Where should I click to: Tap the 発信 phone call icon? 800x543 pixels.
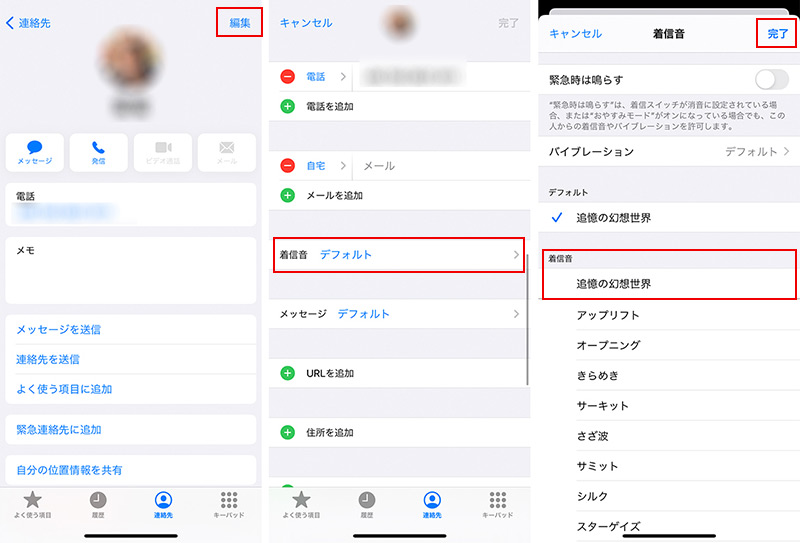(99, 148)
